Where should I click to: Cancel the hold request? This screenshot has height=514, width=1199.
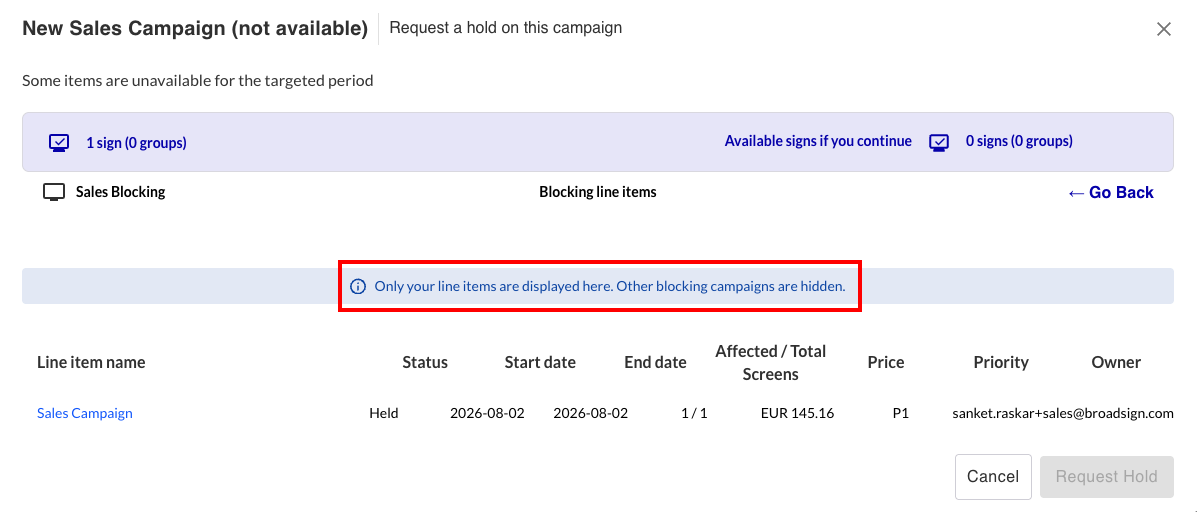(993, 477)
